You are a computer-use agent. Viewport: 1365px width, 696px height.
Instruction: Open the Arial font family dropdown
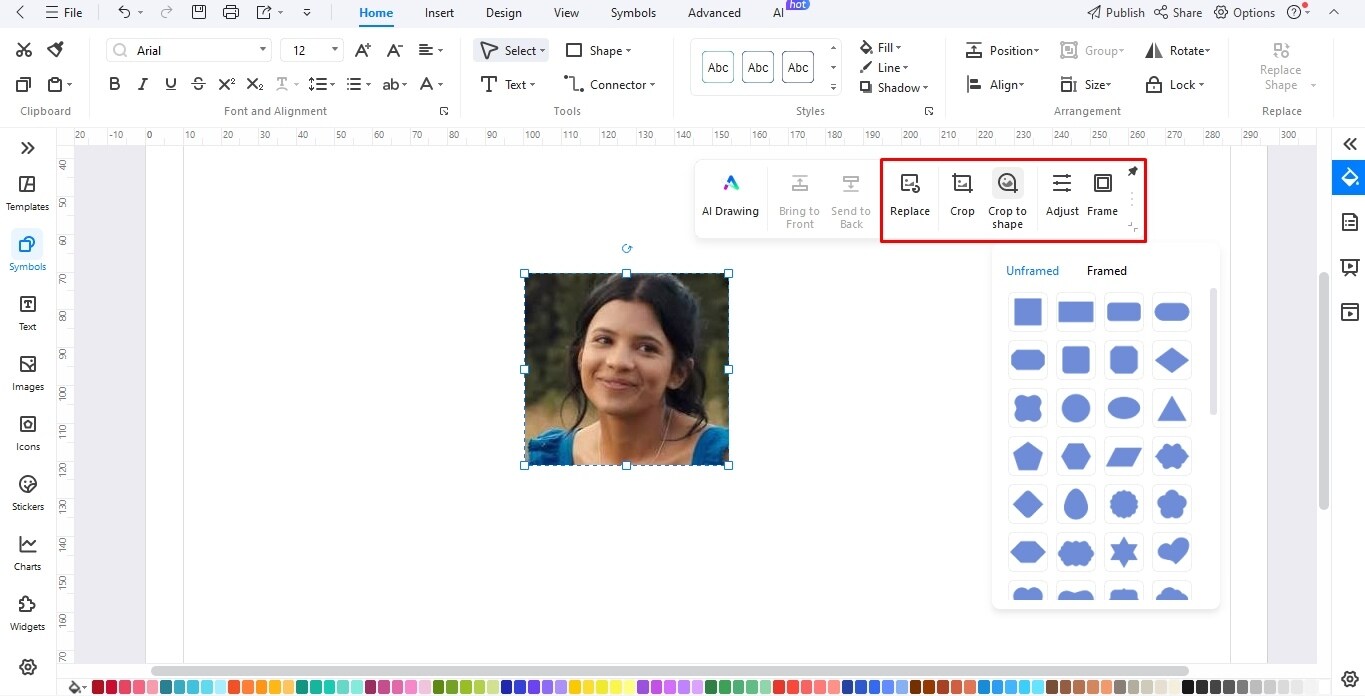pyautogui.click(x=189, y=50)
